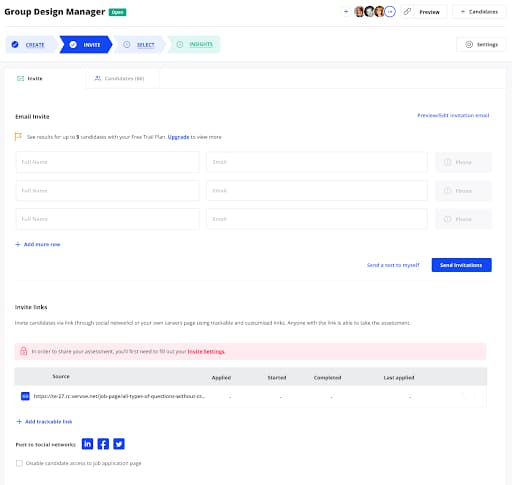Viewport: 512px width, 485px height.
Task: Open the Select step
Action: pyautogui.click(x=140, y=45)
